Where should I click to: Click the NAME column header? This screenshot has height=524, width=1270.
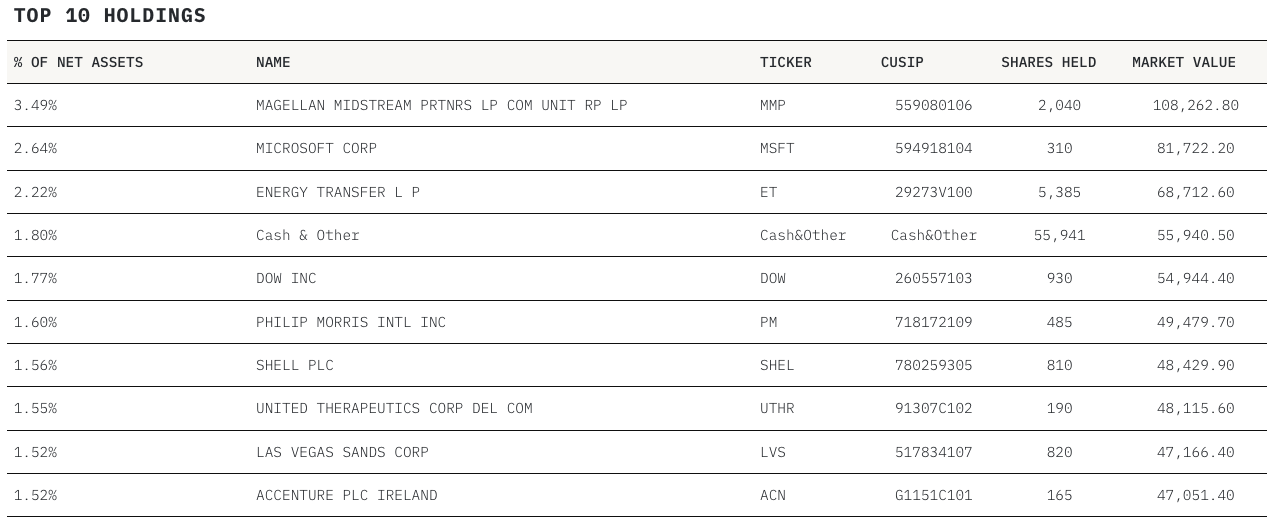[x=273, y=62]
